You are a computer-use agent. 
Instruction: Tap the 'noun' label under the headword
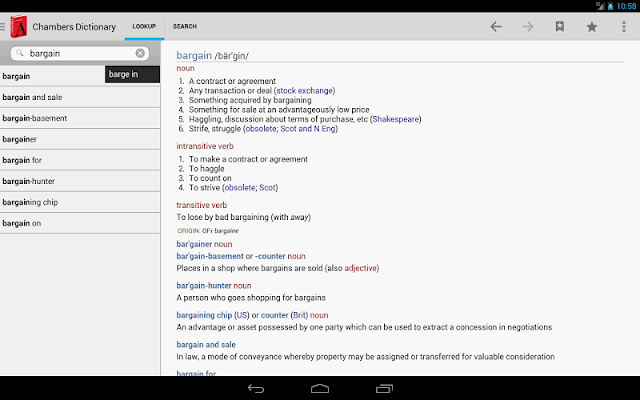click(185, 68)
